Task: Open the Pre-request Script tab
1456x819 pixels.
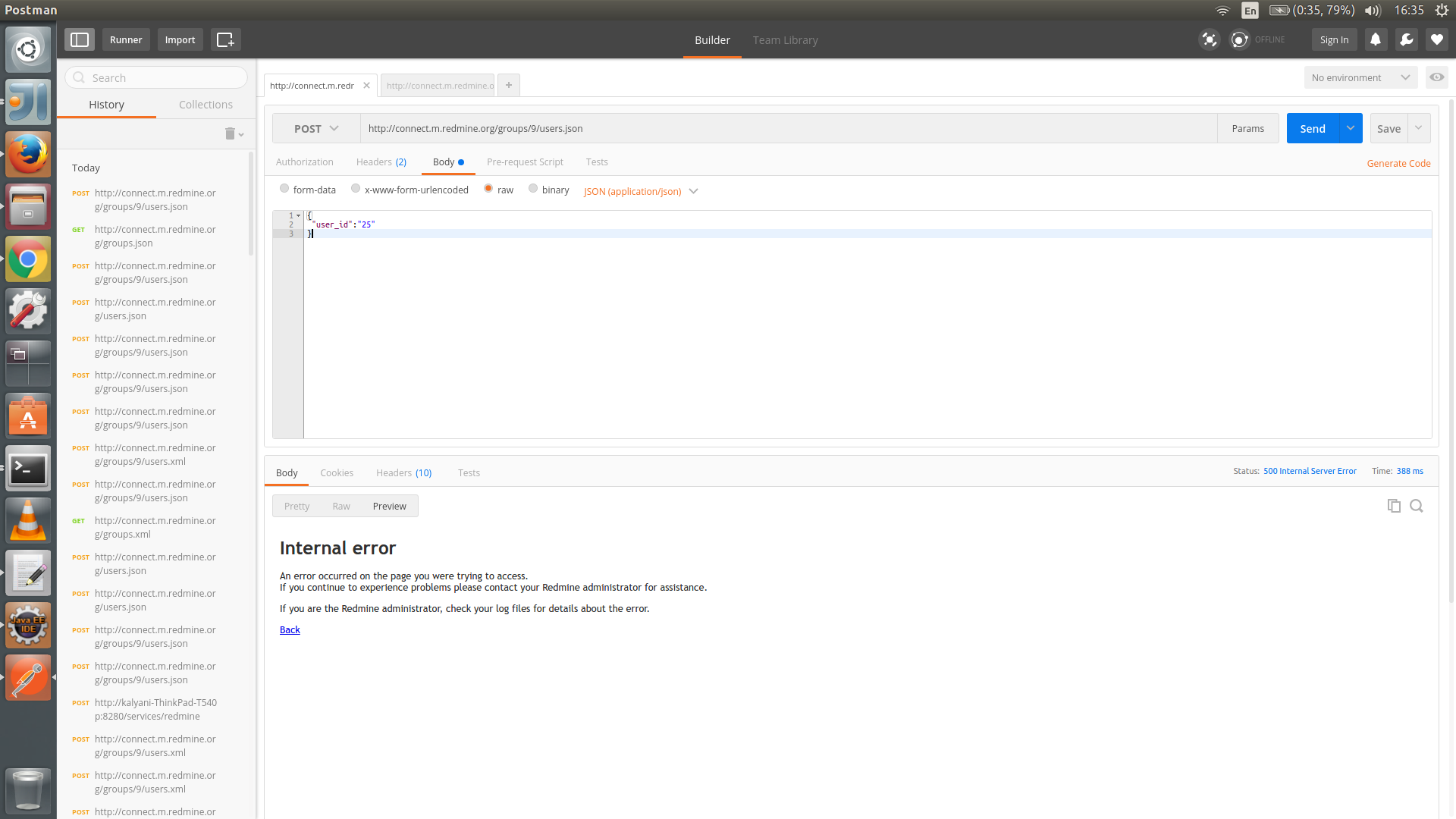Action: click(525, 162)
